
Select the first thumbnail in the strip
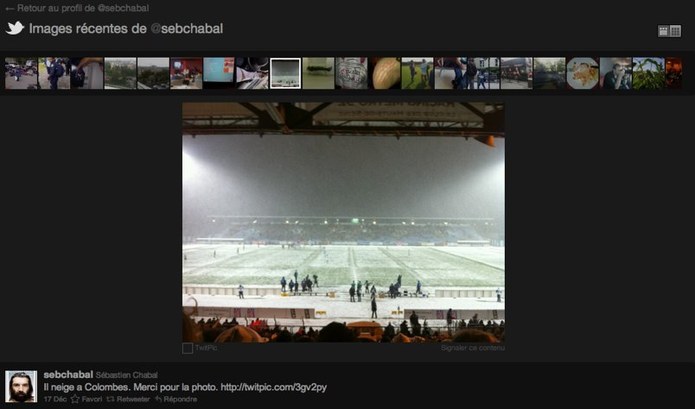[x=21, y=73]
